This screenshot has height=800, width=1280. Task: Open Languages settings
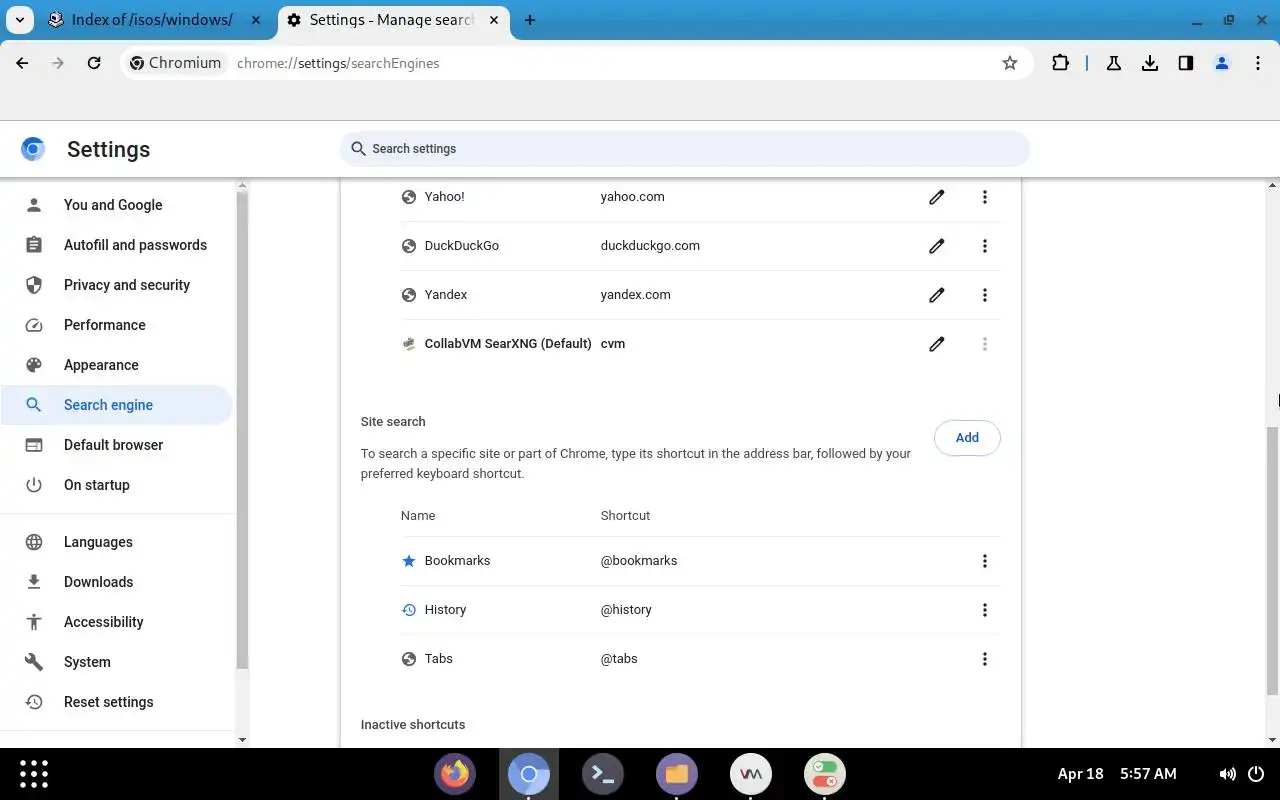point(117,542)
